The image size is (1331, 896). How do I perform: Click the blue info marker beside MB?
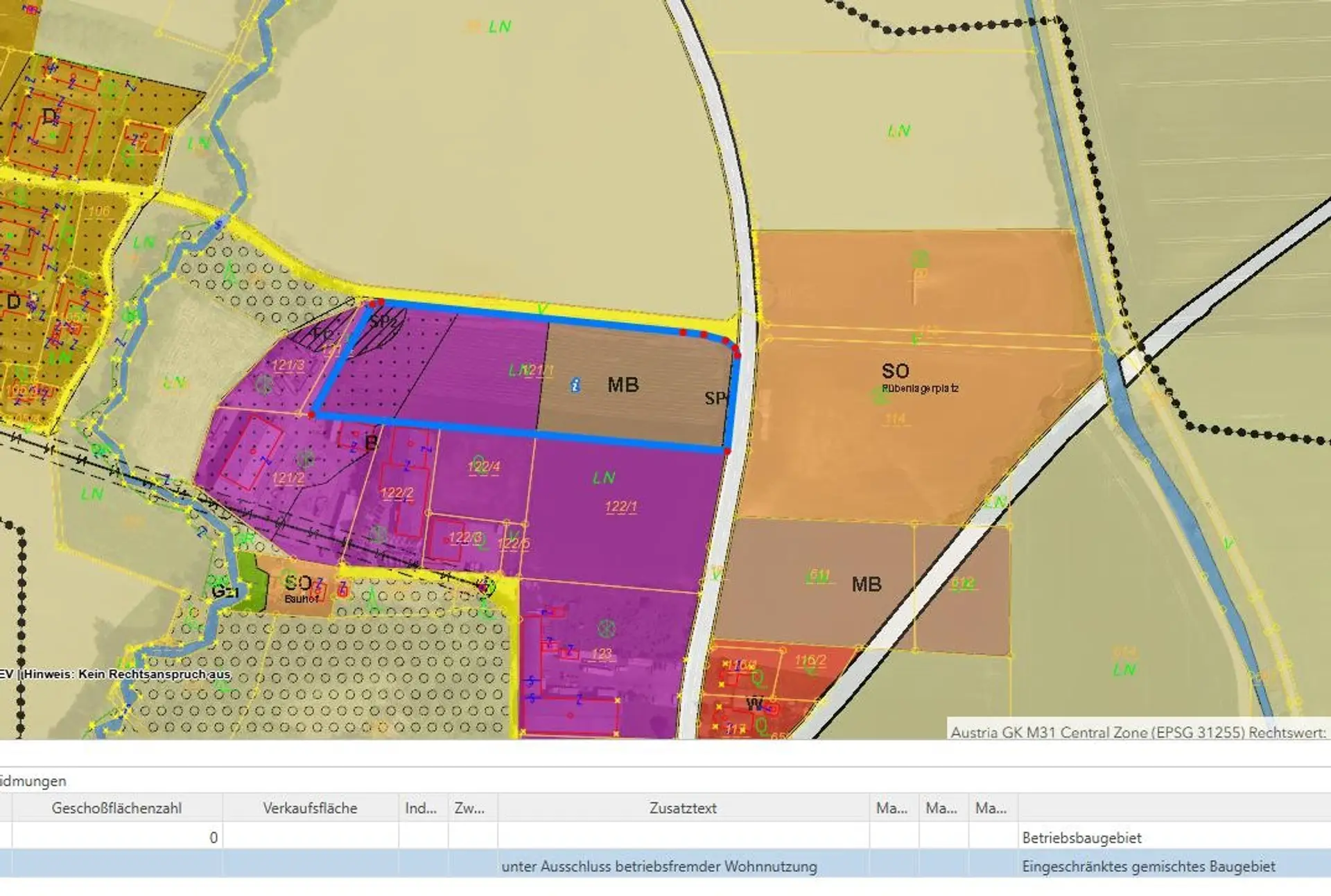(x=575, y=385)
